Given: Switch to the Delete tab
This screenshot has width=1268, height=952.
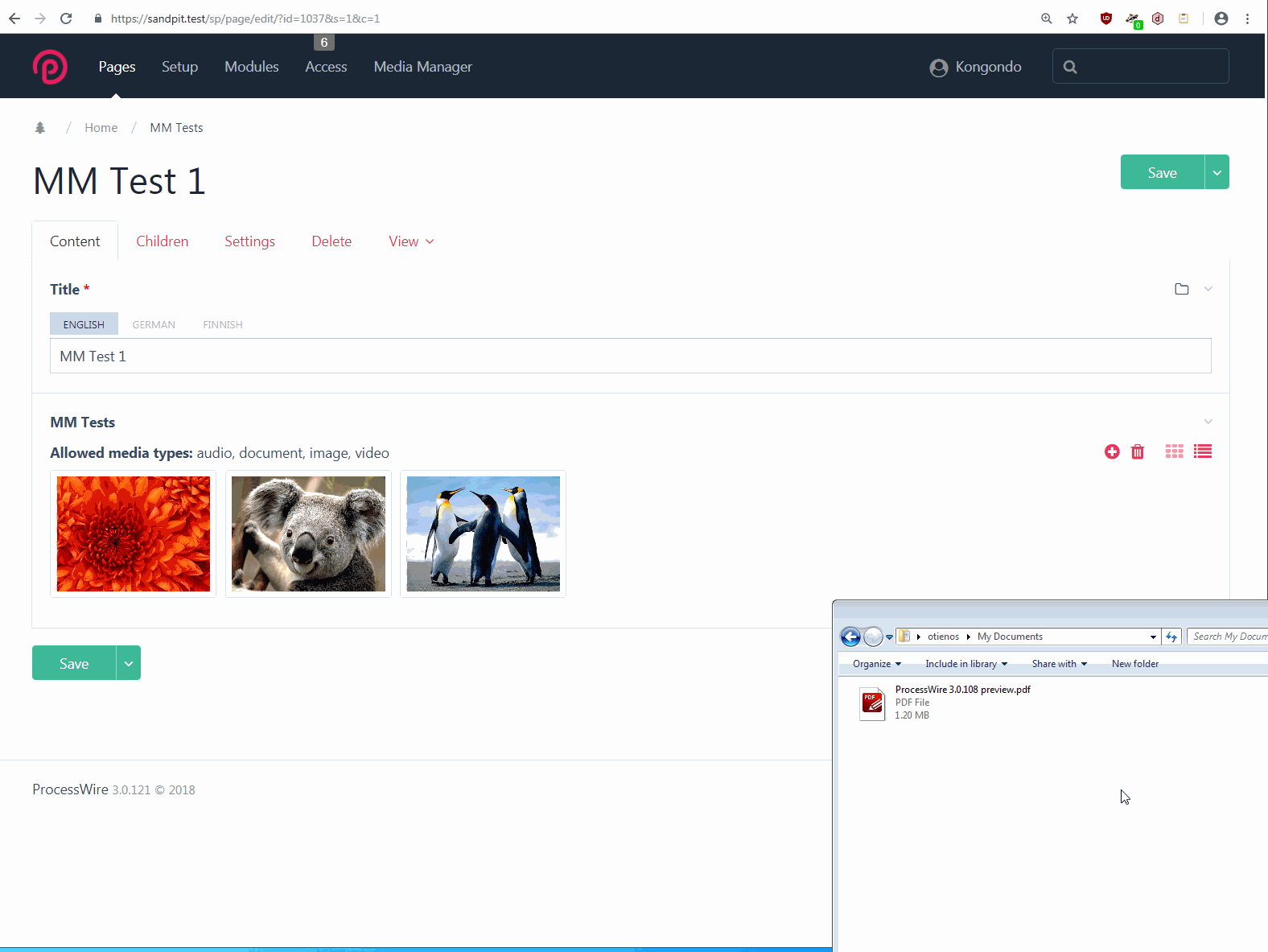Looking at the screenshot, I should tap(331, 241).
